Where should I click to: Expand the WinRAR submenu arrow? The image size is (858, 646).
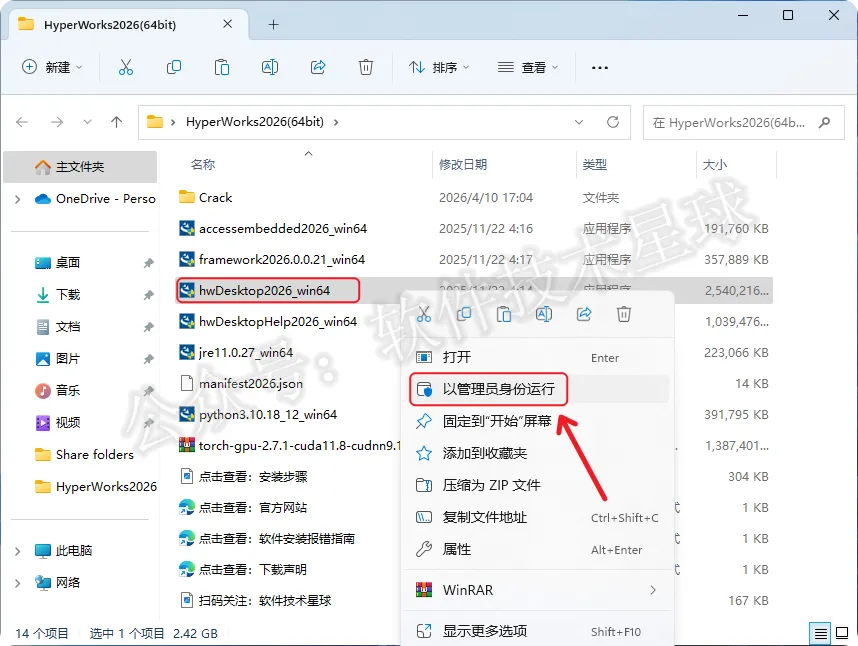pyautogui.click(x=653, y=590)
